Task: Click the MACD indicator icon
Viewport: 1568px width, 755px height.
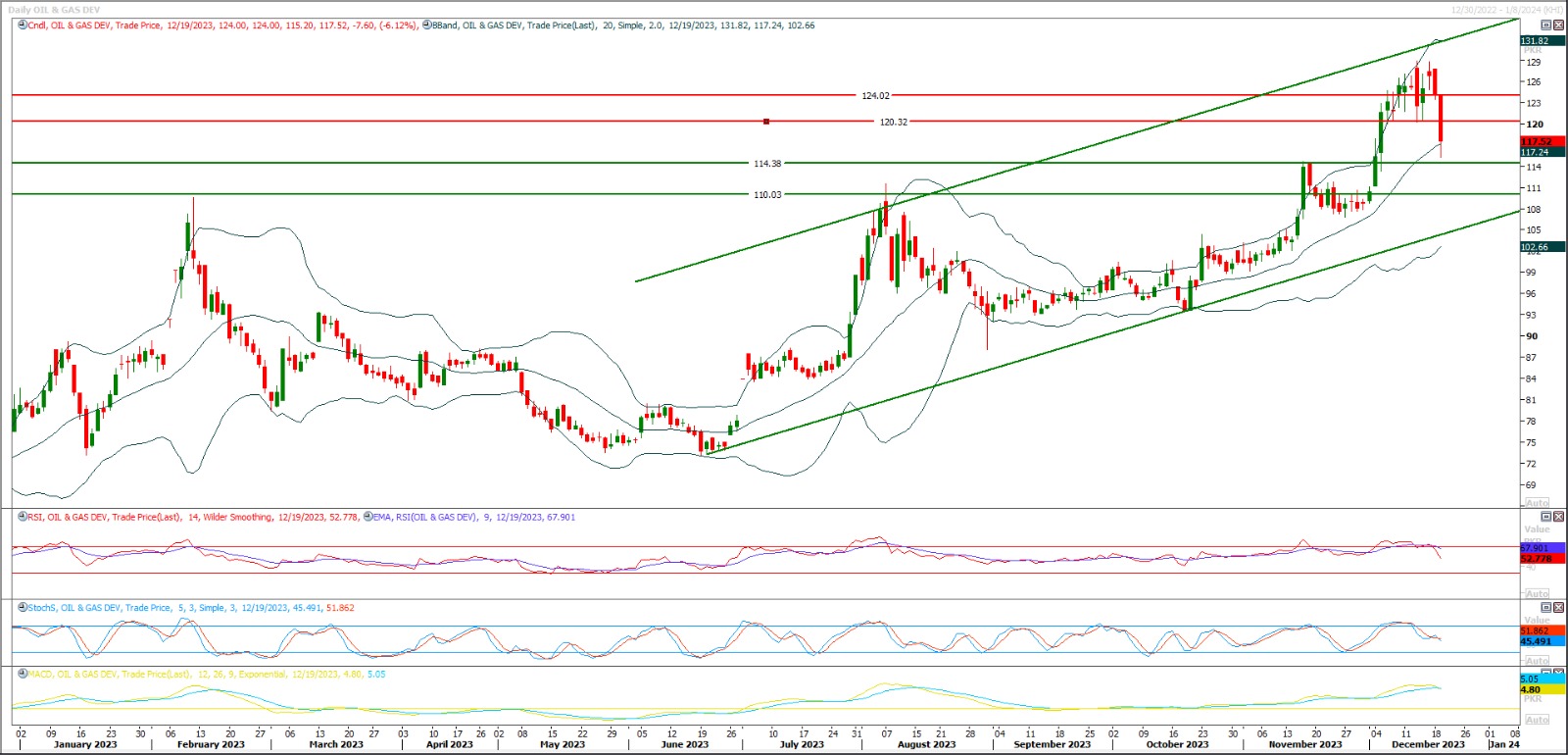Action: coord(23,675)
